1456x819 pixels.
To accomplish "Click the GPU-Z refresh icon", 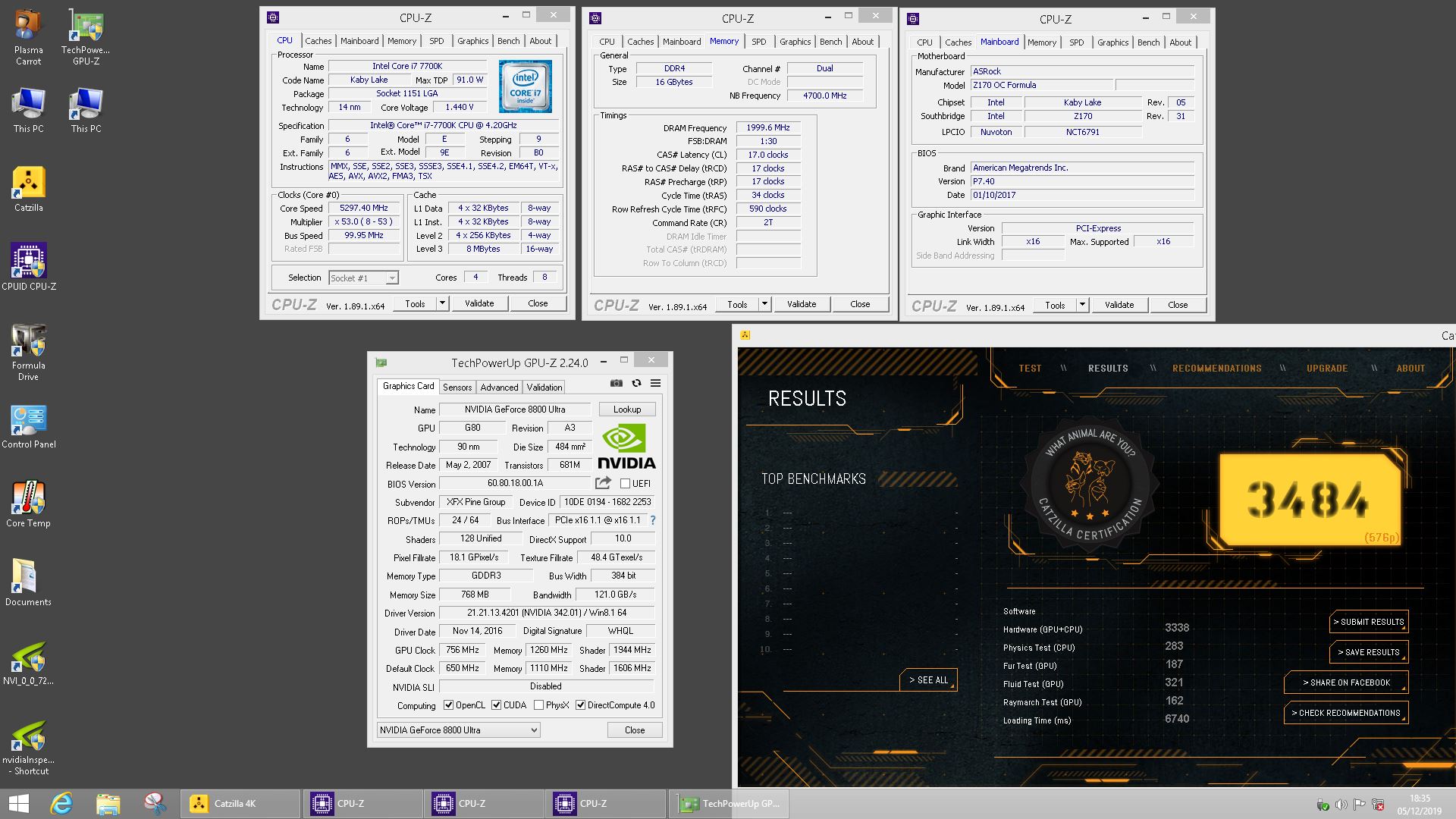I will click(x=636, y=384).
